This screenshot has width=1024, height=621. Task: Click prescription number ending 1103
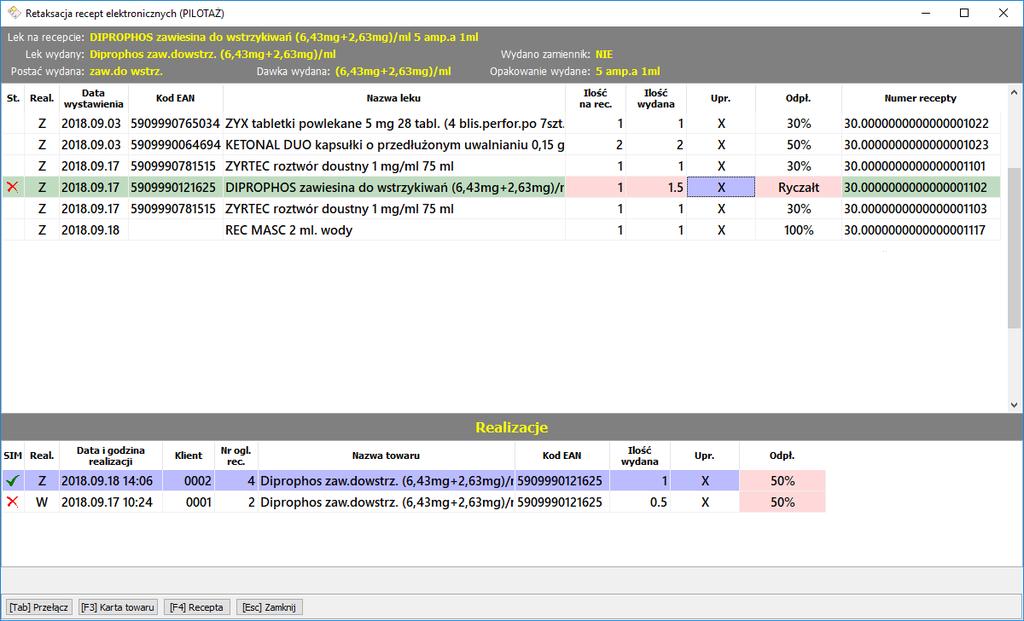tap(916, 209)
